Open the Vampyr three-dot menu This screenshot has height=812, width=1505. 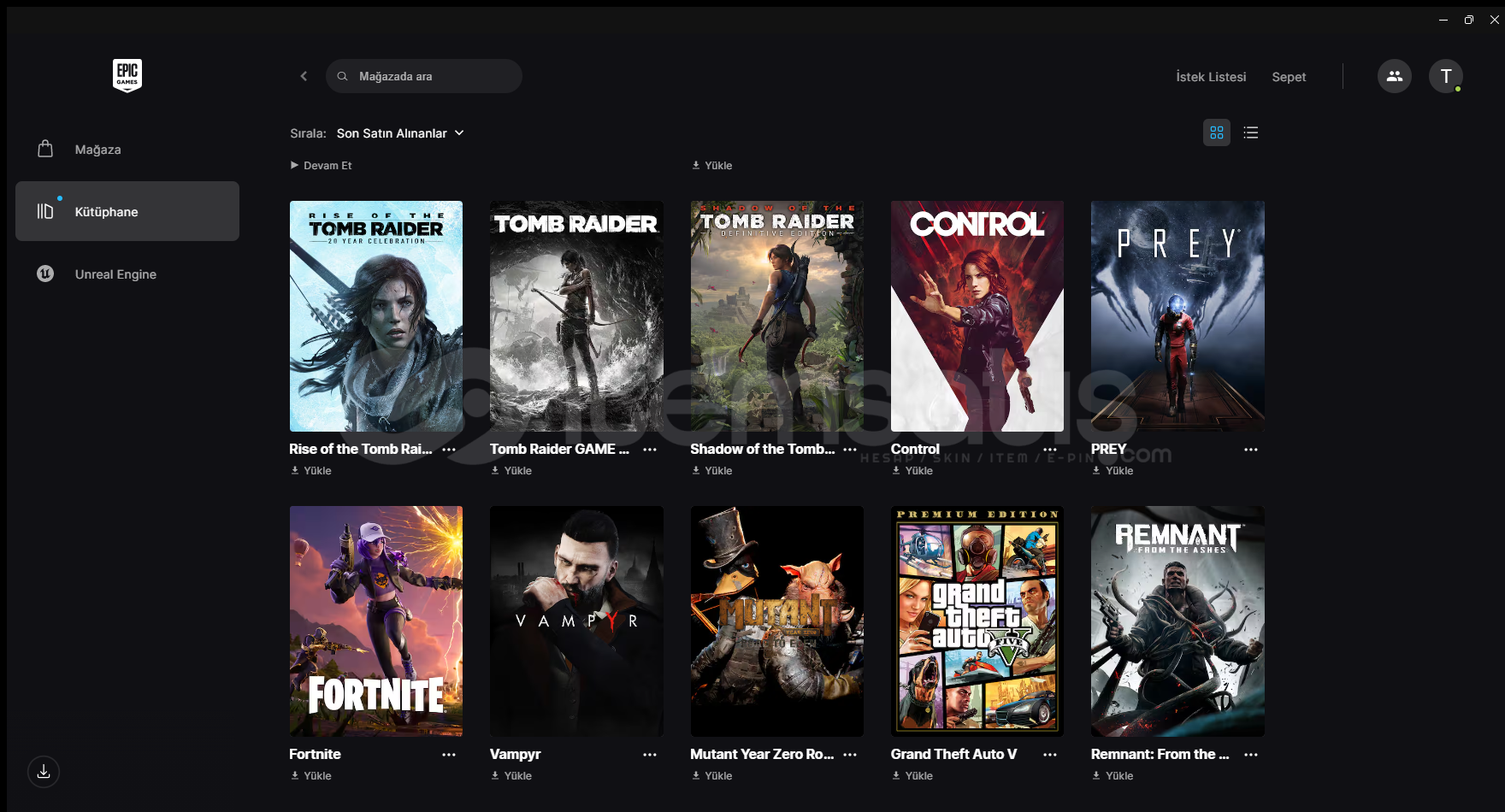tap(650, 755)
